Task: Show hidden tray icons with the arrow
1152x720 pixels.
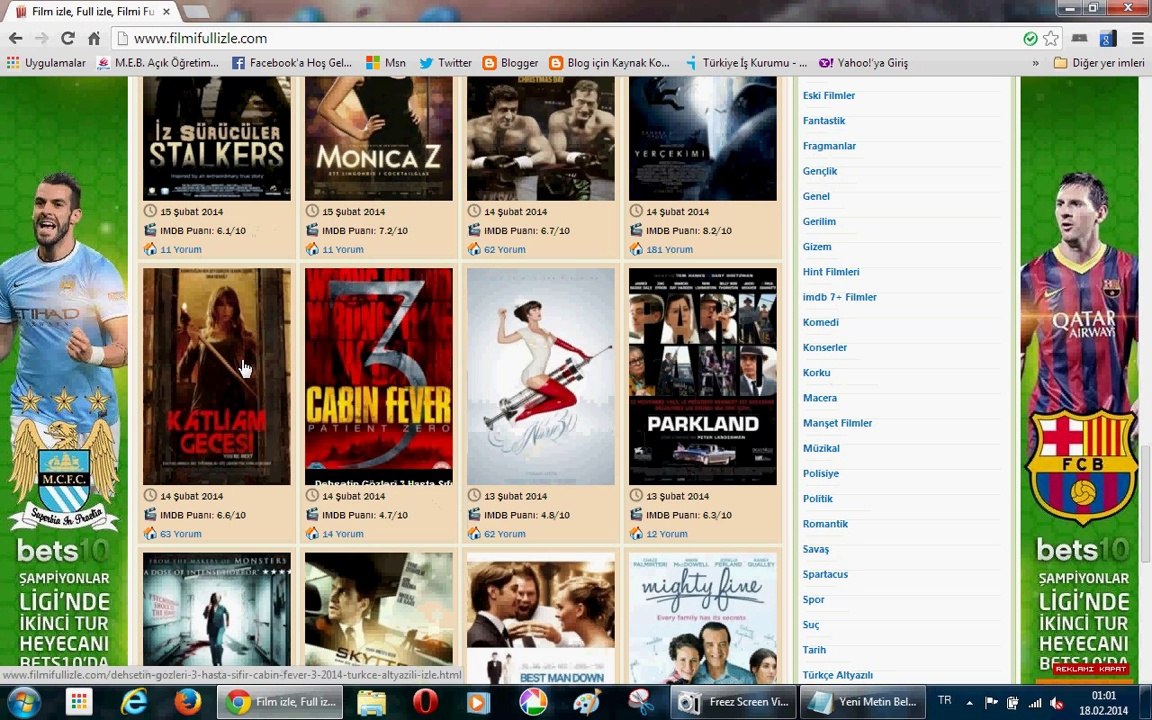Action: point(970,703)
